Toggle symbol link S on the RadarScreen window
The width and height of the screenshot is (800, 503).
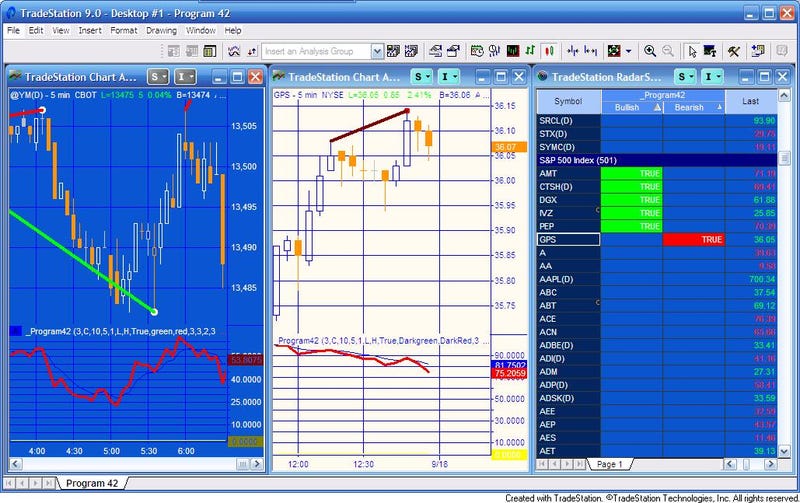pos(686,77)
